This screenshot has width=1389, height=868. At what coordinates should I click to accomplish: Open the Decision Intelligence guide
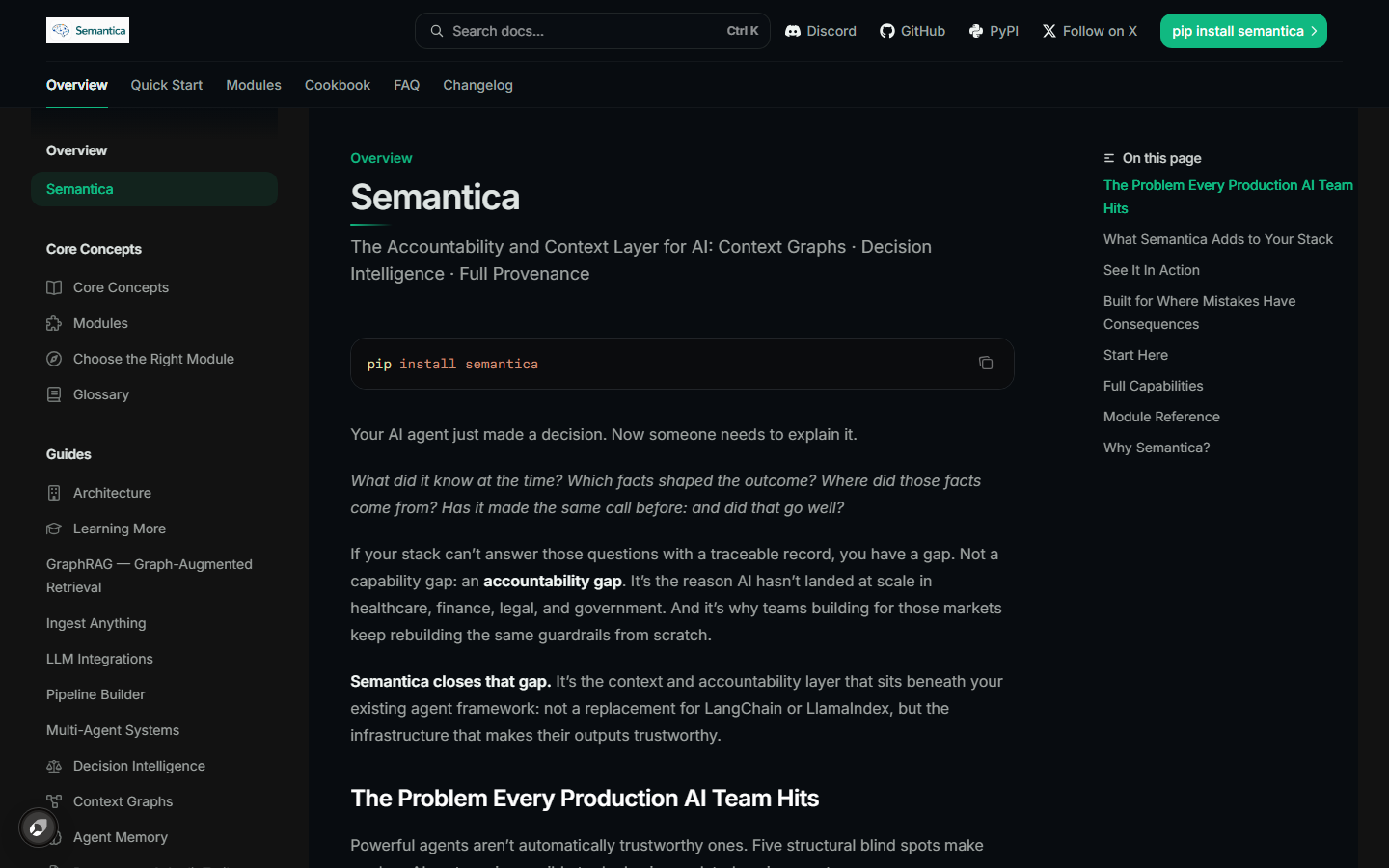point(154,766)
